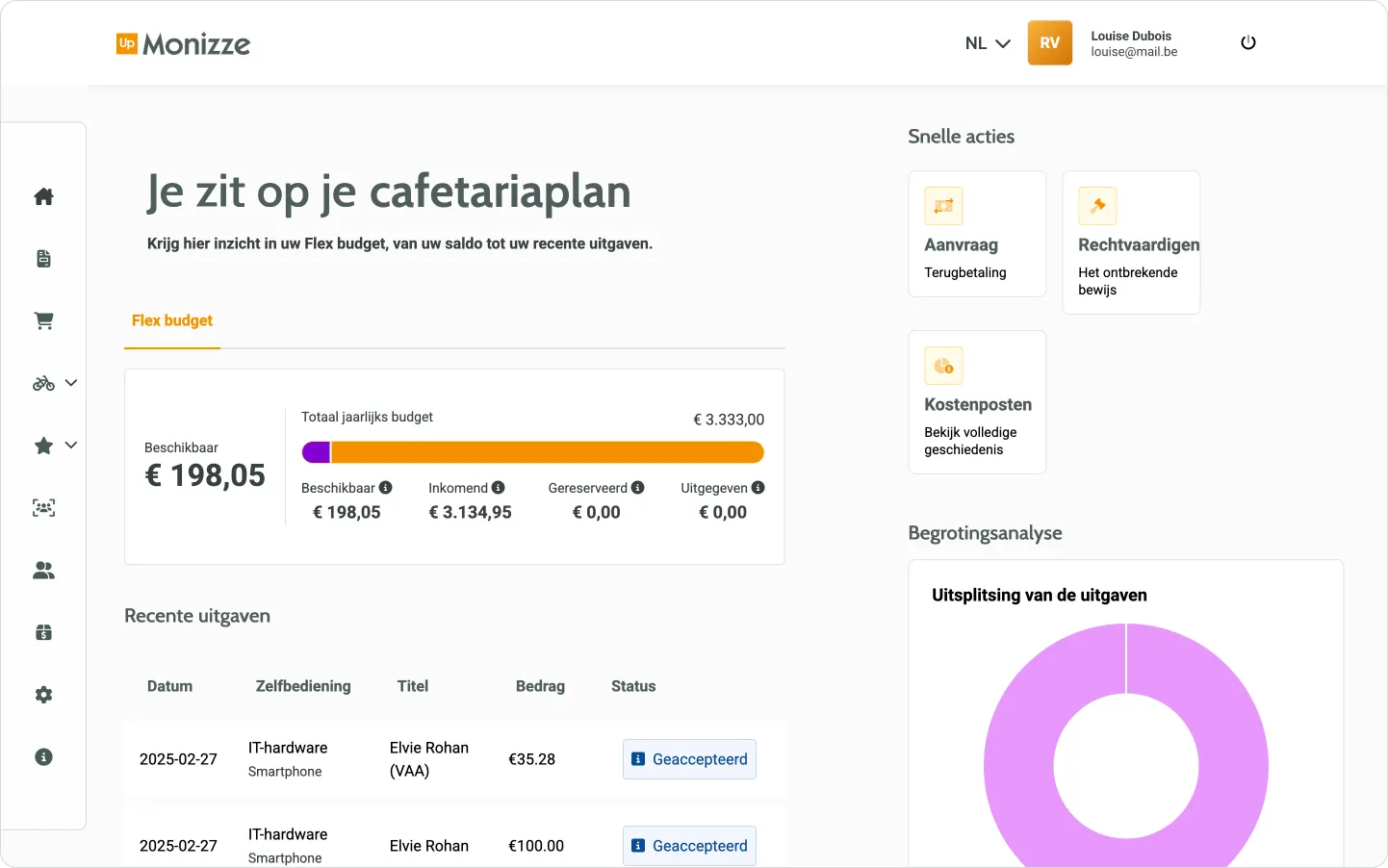Switch to the Flex budget tab
The height and width of the screenshot is (868, 1388).
point(171,320)
